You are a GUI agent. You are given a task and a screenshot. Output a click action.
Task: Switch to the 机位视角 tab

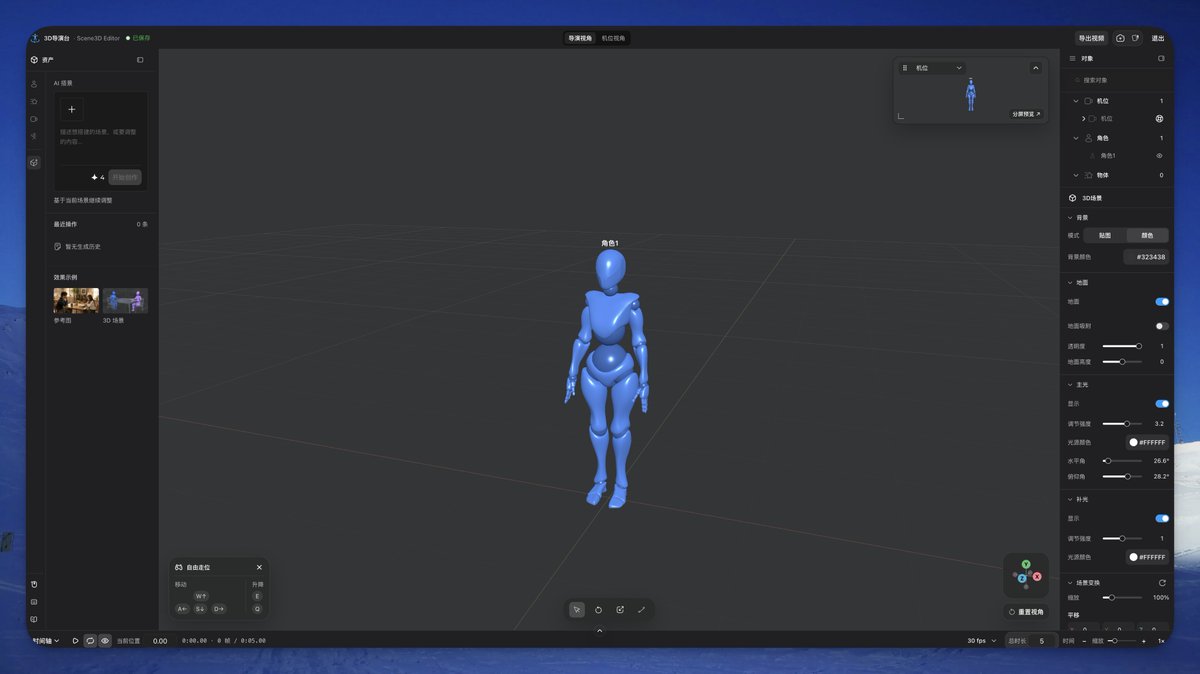point(613,38)
